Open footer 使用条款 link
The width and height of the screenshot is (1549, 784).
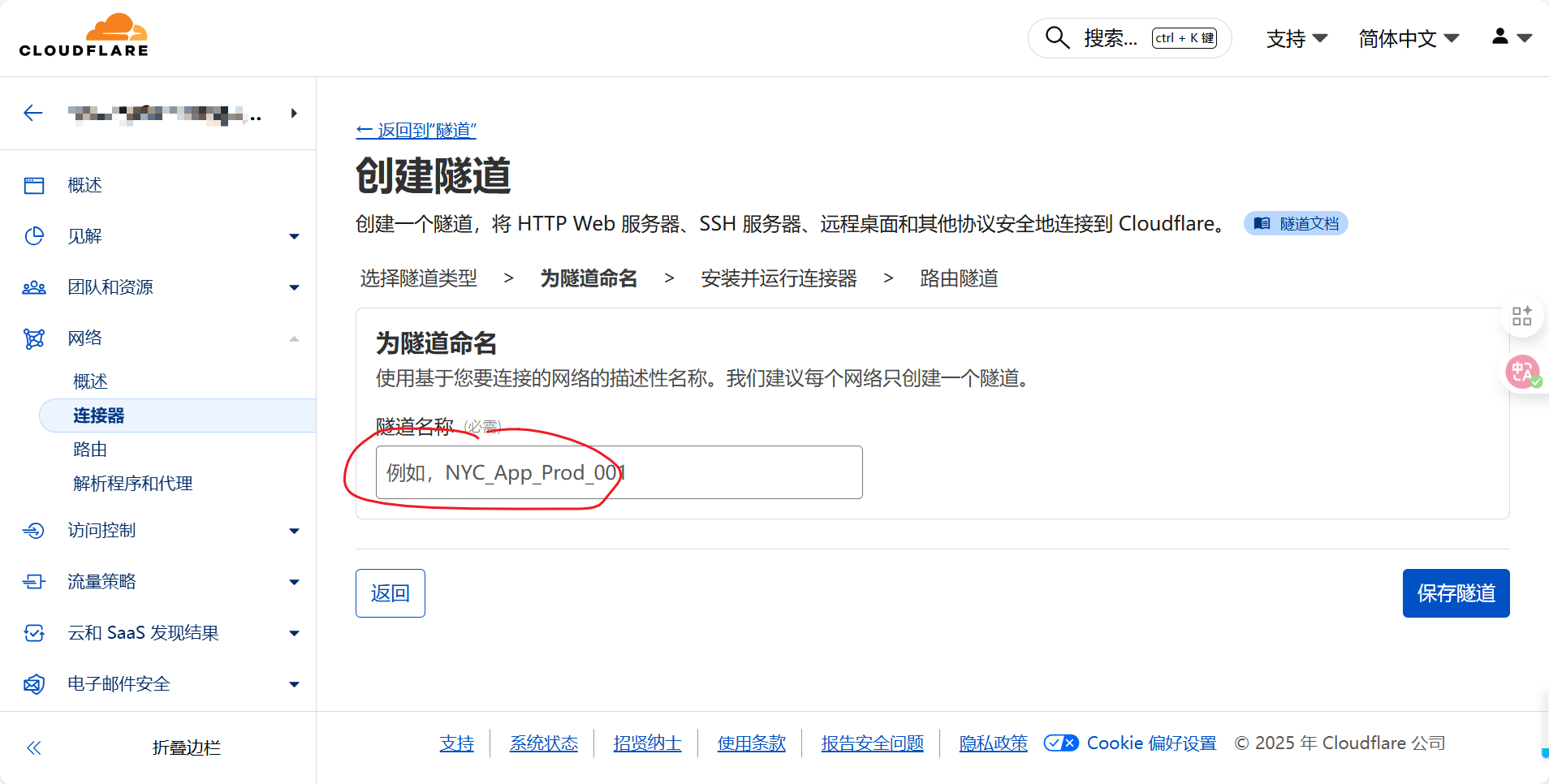tap(752, 743)
